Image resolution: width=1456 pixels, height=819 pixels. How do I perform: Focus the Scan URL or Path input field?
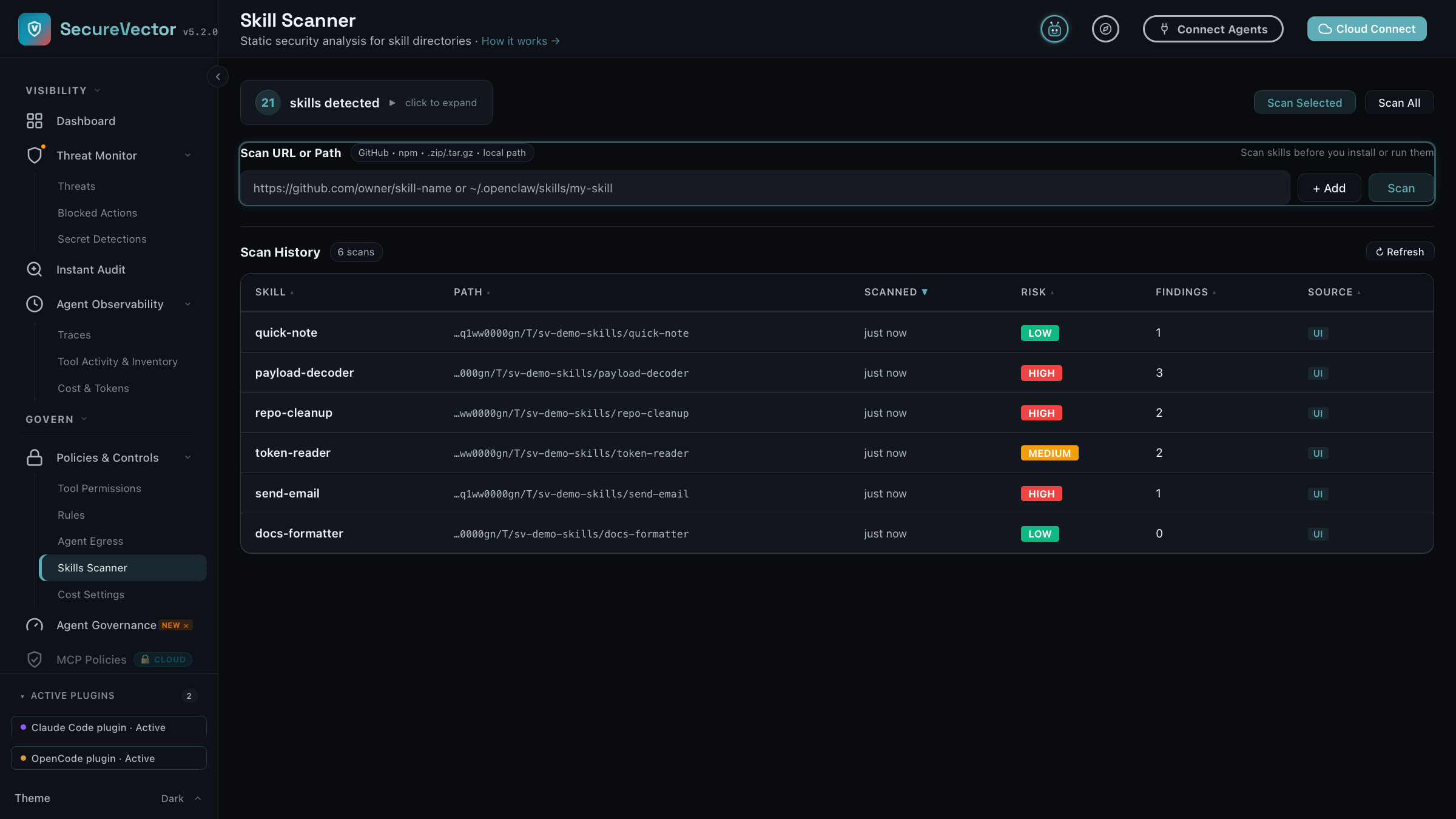click(765, 188)
